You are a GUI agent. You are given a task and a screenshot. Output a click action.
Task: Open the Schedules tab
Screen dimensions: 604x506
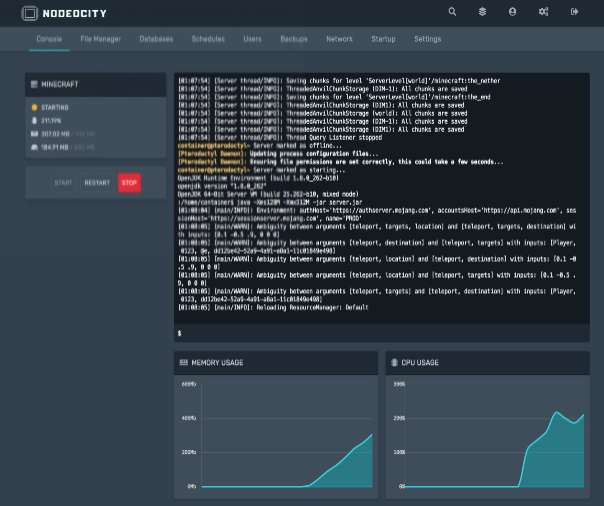tap(208, 39)
